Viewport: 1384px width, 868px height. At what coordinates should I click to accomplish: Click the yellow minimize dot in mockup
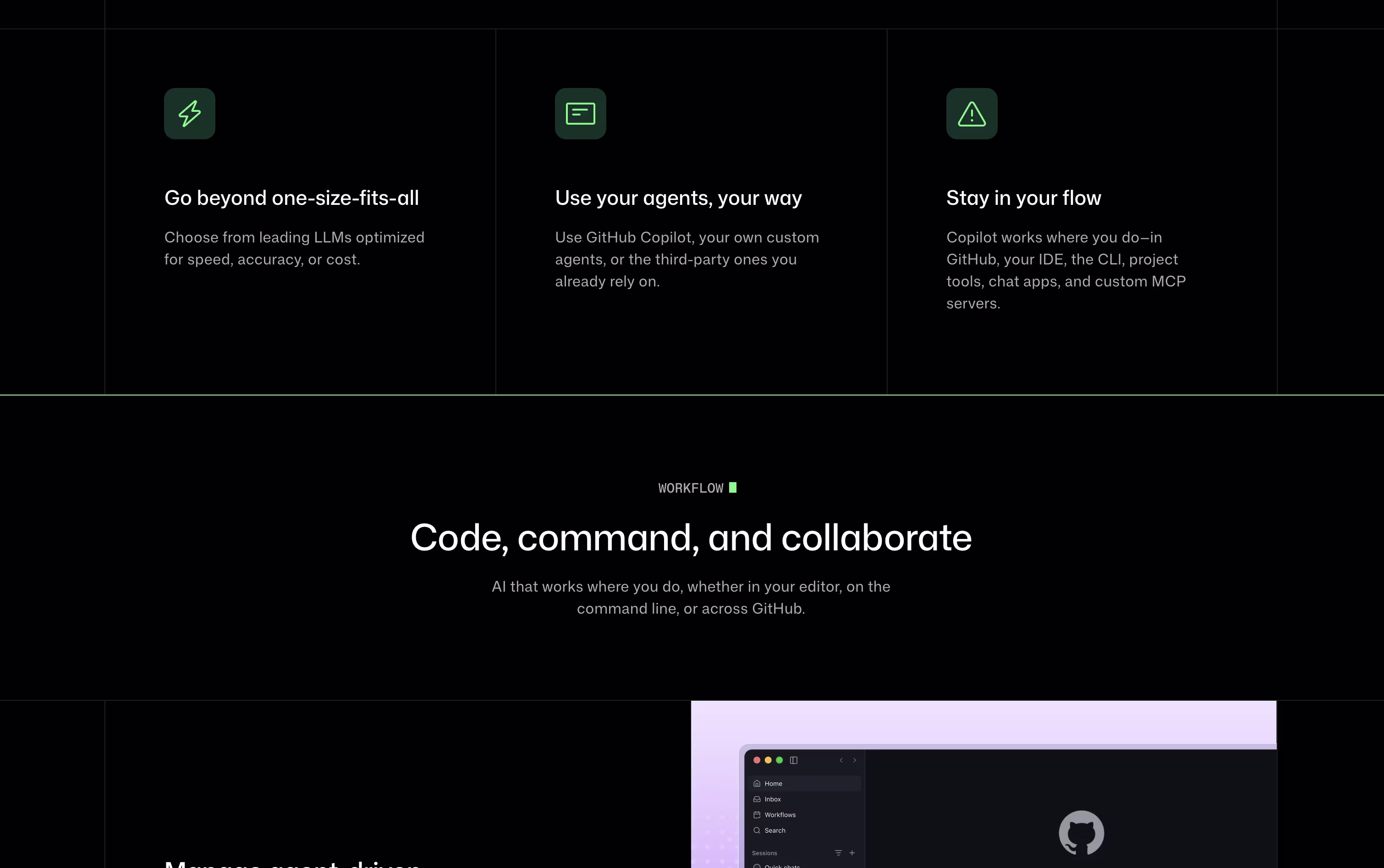click(768, 760)
